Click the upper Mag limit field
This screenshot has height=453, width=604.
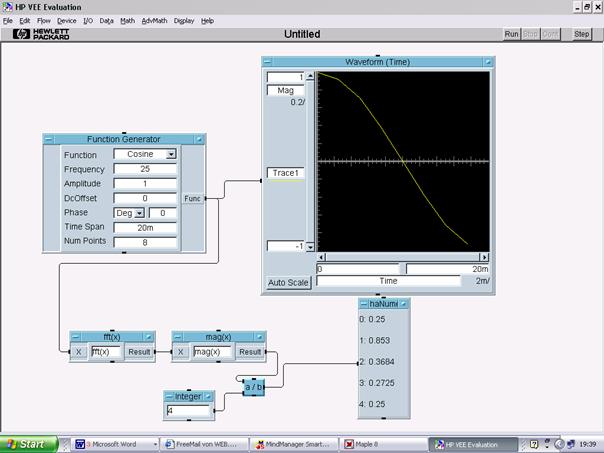coord(285,77)
